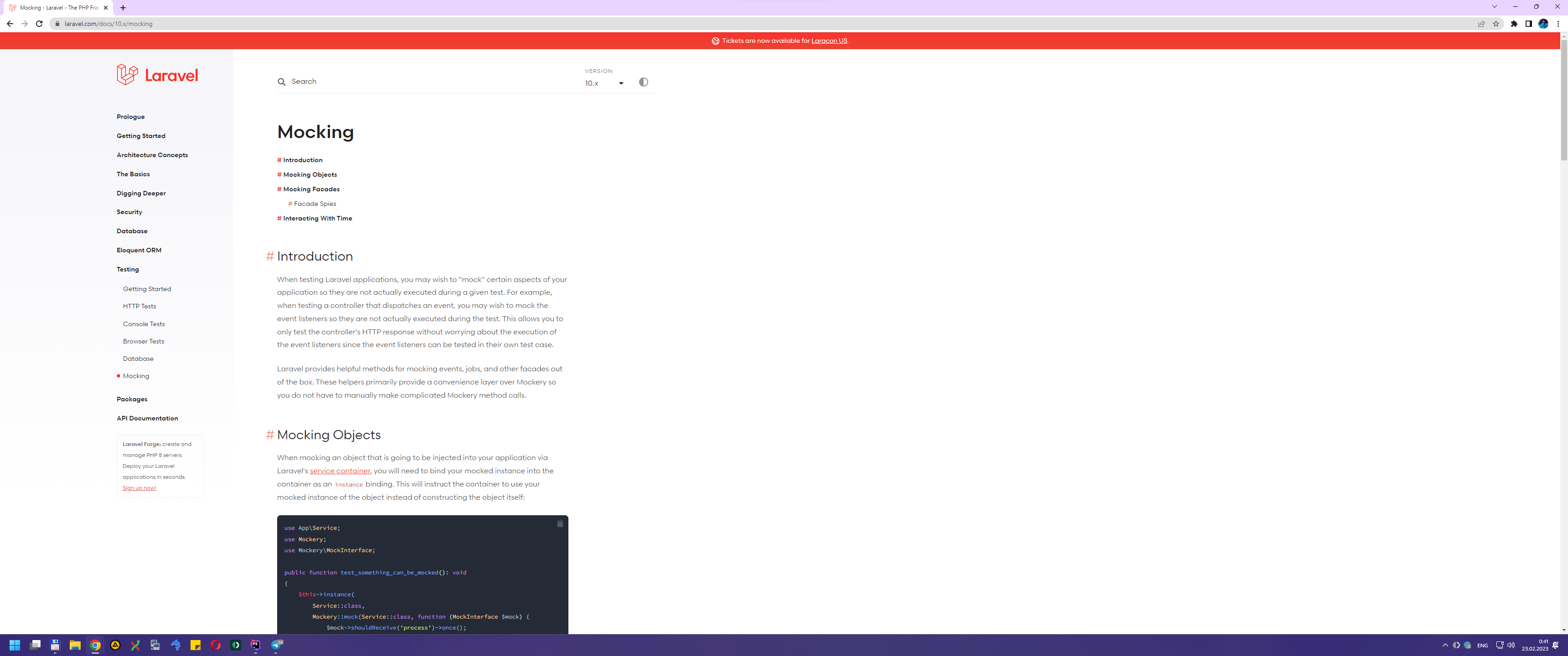Open the tab search chevron in title bar
The width and height of the screenshot is (1568, 656).
click(1494, 7)
